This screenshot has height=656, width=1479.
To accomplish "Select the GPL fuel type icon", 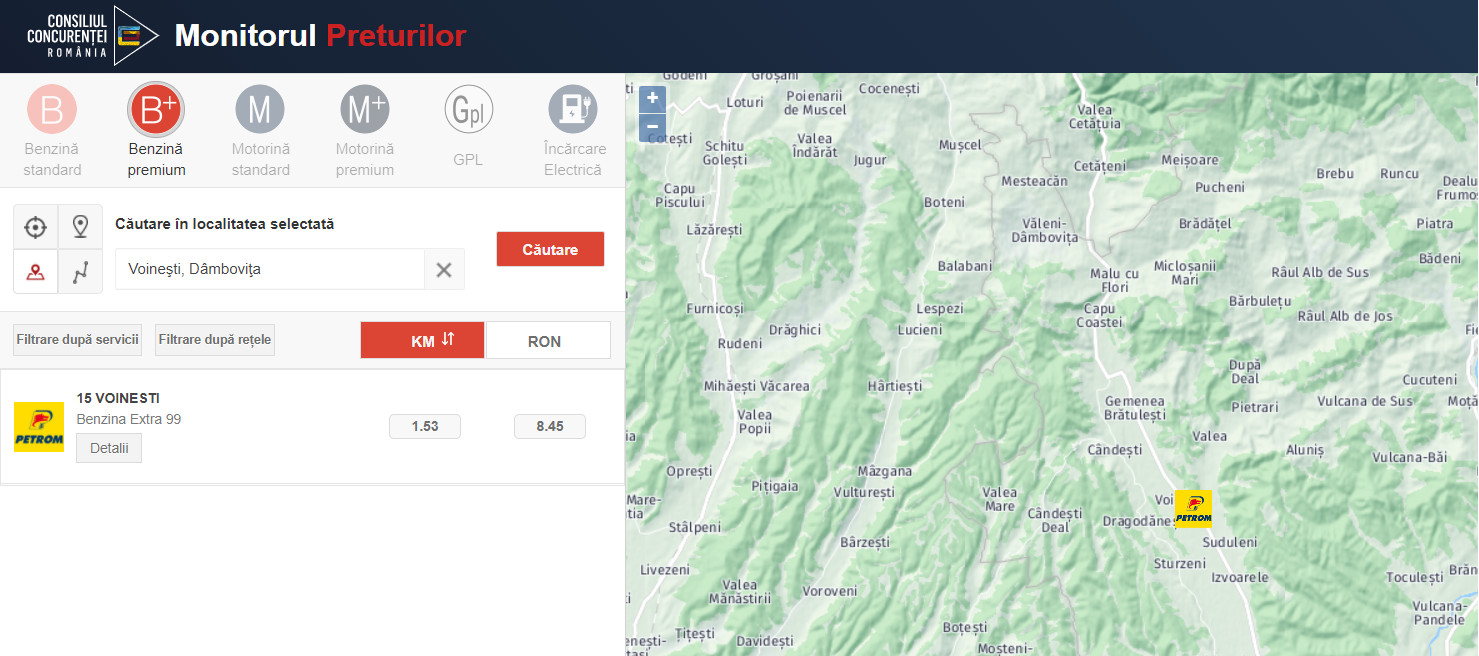I will 468,111.
